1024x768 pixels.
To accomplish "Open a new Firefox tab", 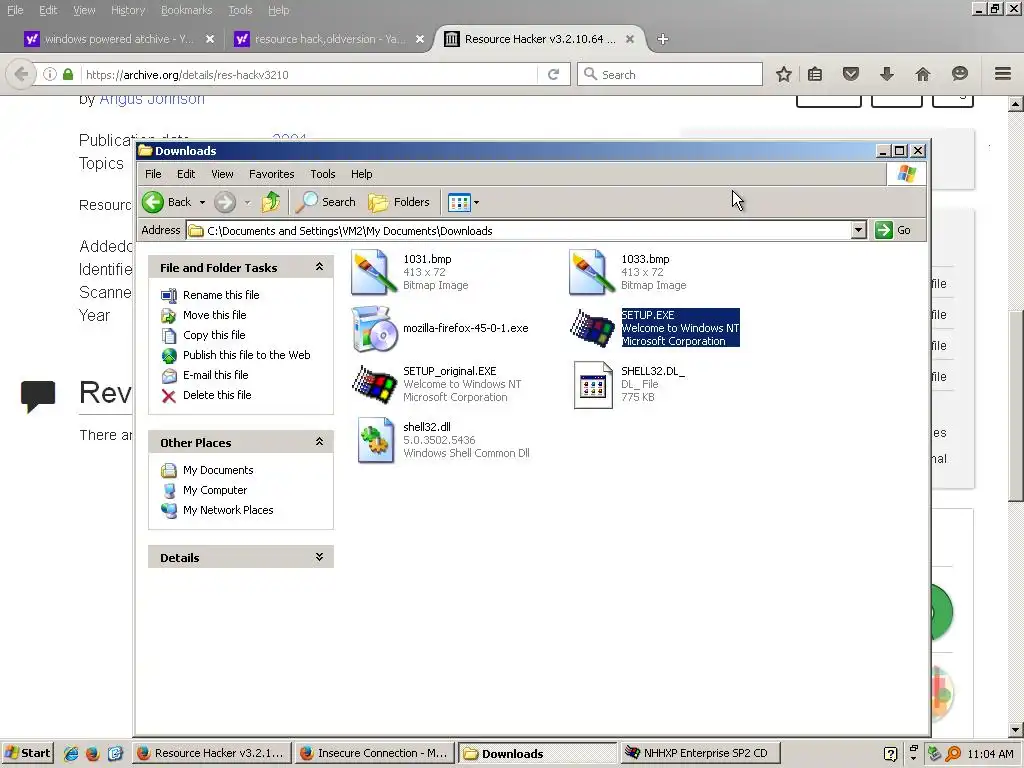I will [663, 39].
